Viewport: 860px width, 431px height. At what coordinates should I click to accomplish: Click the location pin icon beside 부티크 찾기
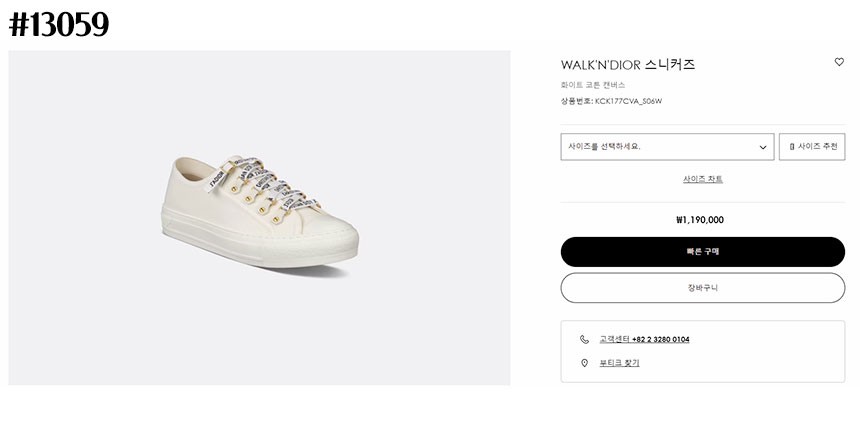tap(584, 363)
